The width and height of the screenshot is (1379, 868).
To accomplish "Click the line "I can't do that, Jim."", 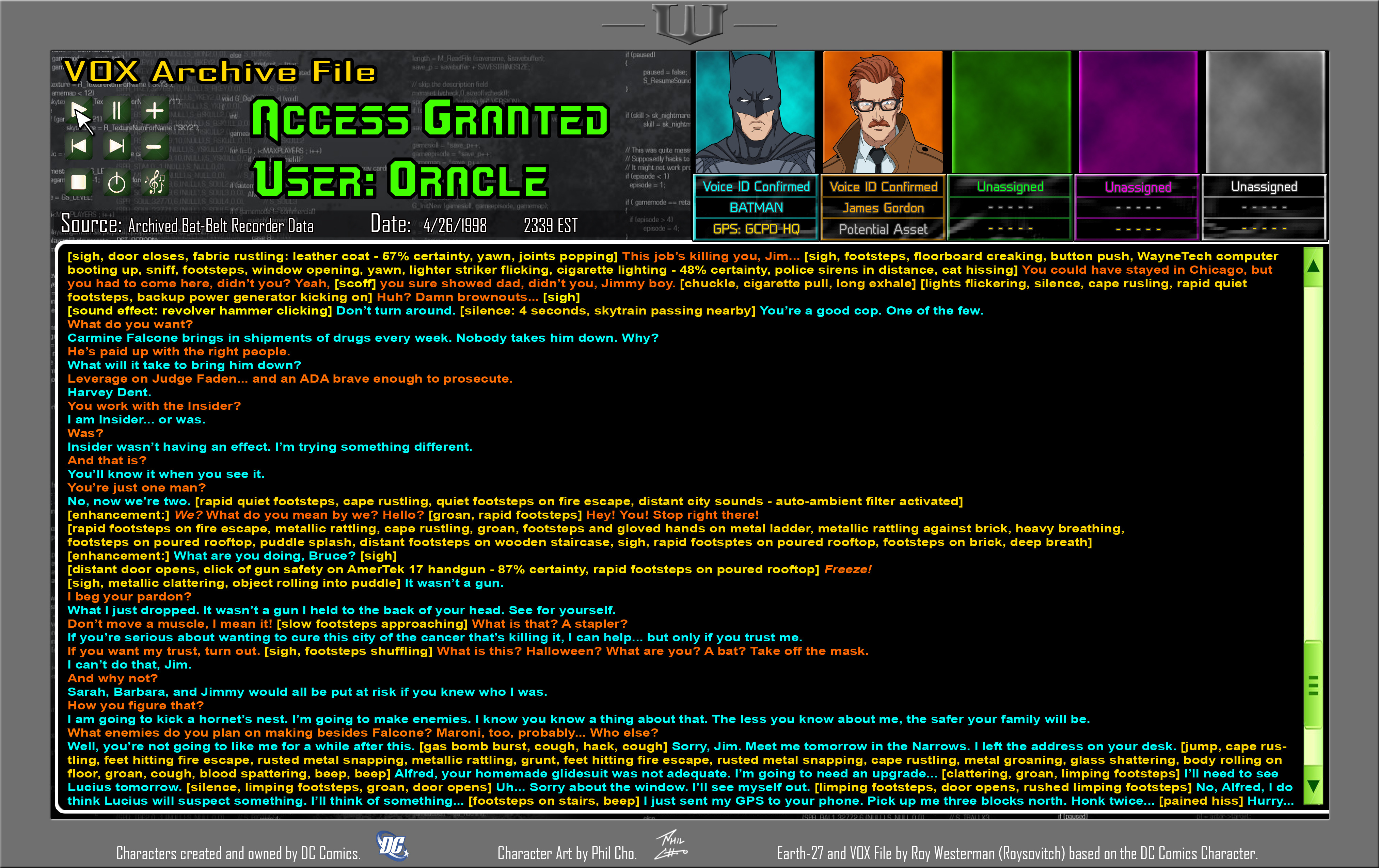I will click(129, 664).
